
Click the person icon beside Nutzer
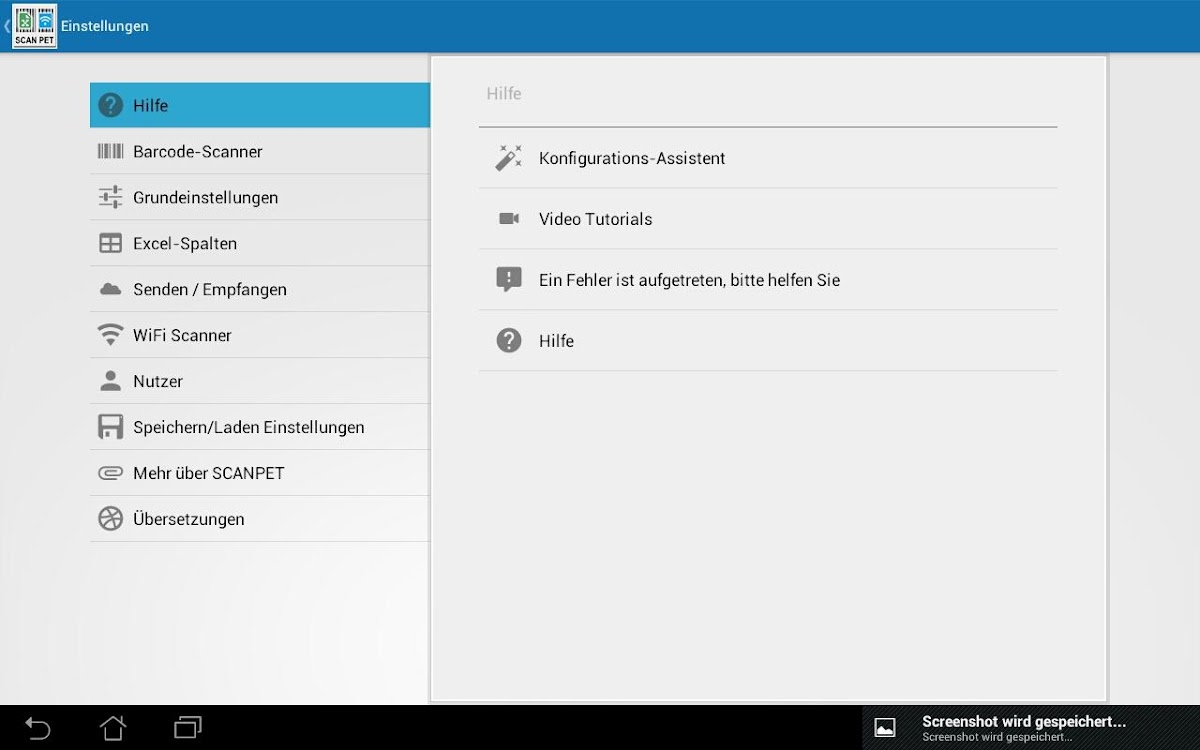[x=110, y=381]
